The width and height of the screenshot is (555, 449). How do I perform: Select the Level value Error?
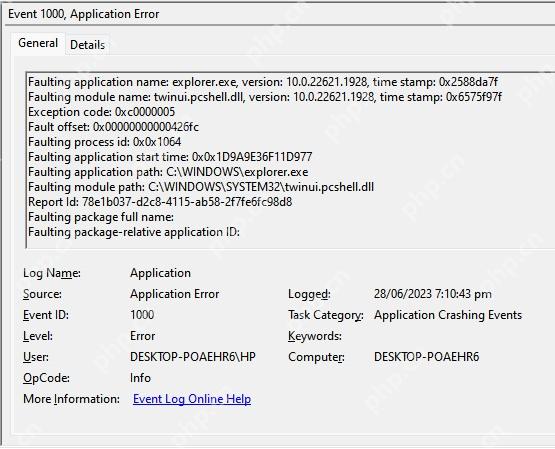point(142,336)
